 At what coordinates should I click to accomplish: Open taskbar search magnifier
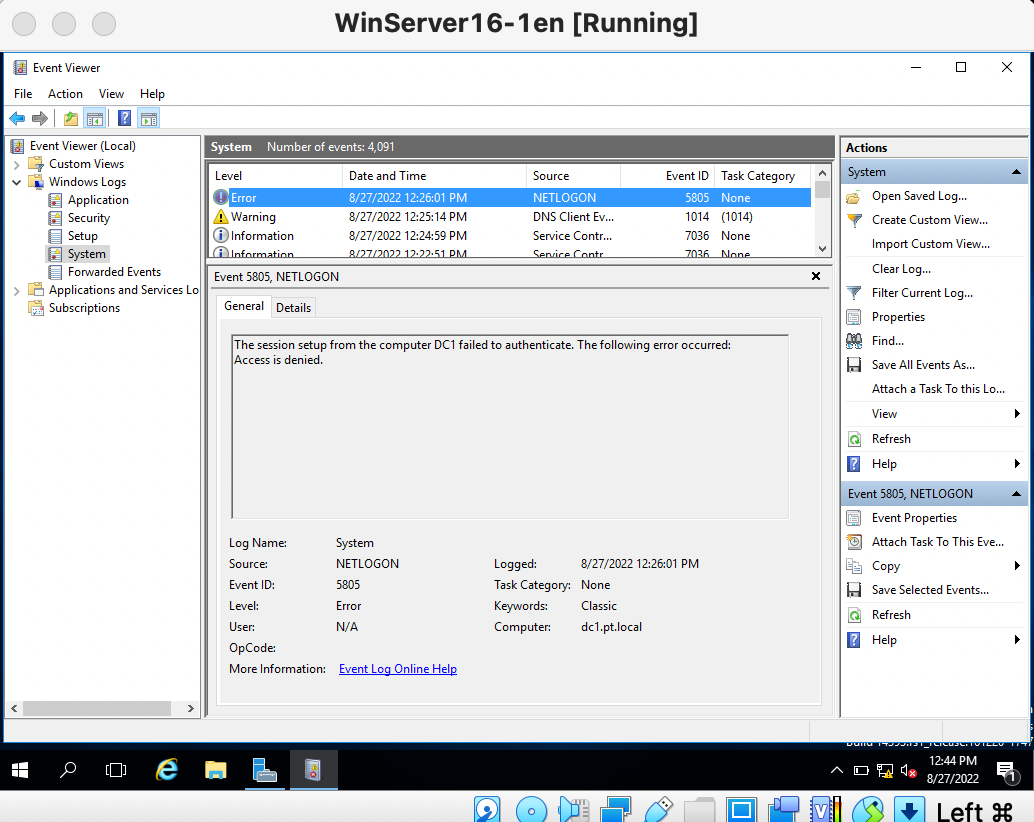pyautogui.click(x=68, y=769)
